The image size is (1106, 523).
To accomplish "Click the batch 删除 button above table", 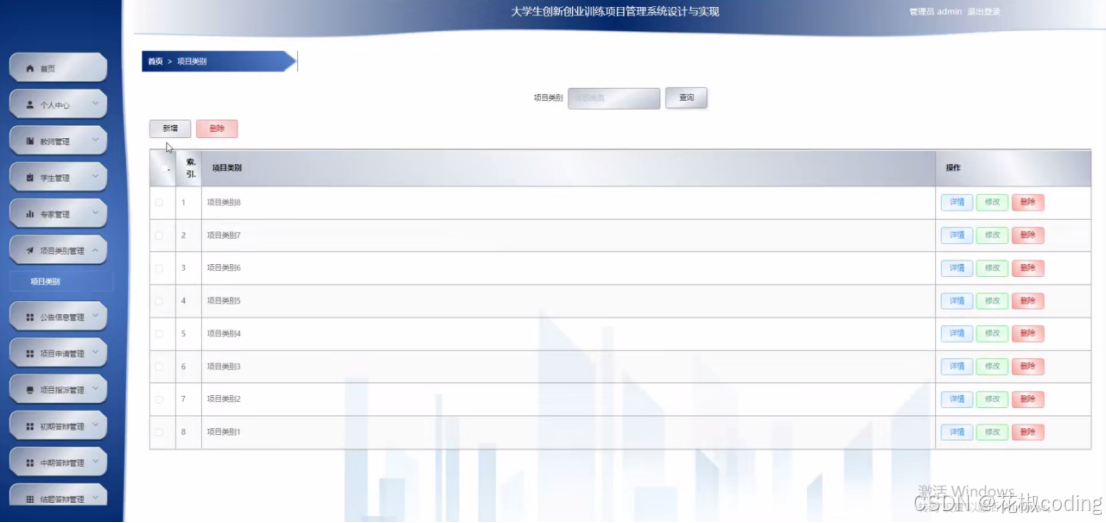I will coord(217,128).
